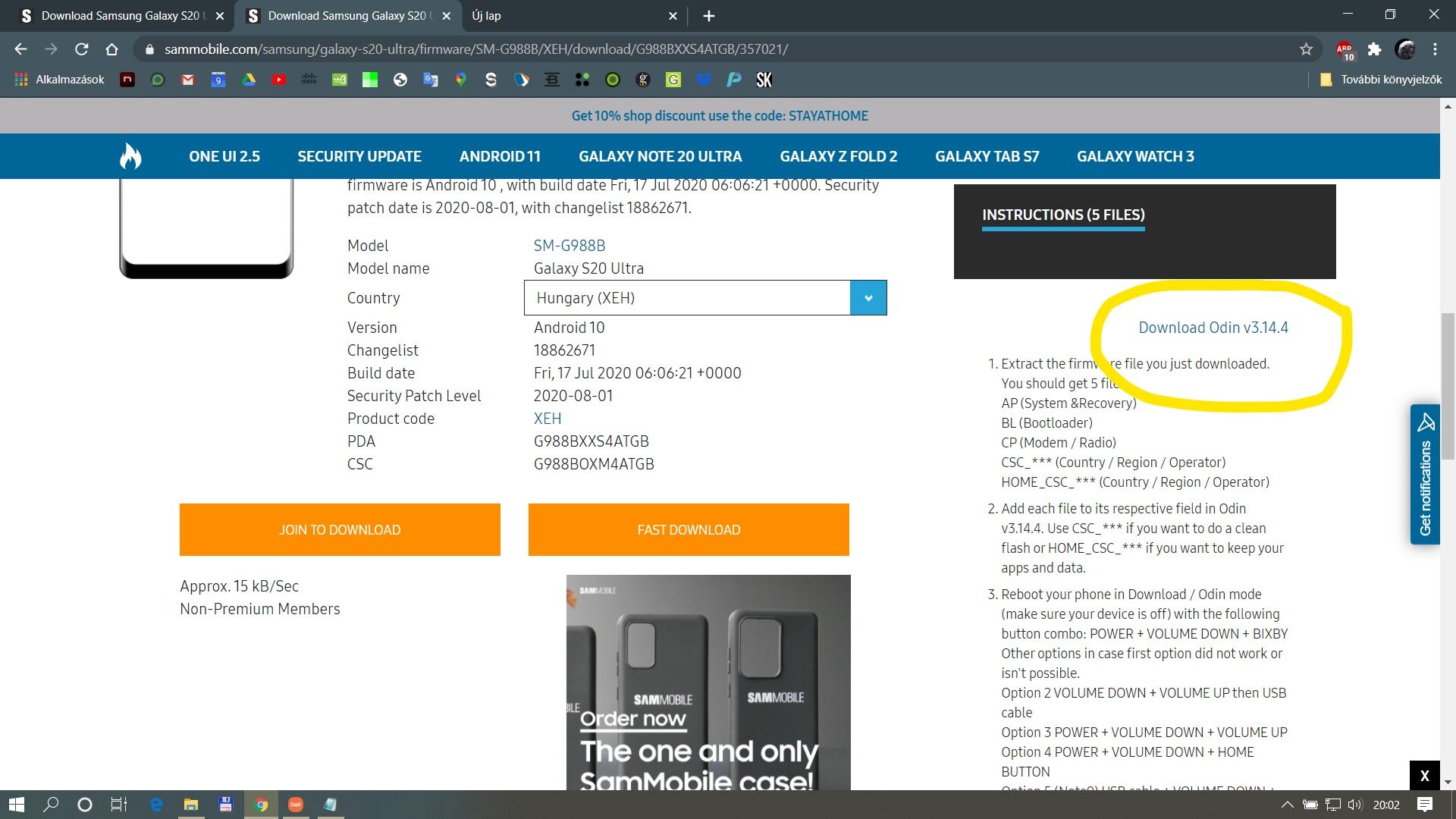
Task: Open the Dropbox bookmark
Action: pyautogui.click(x=704, y=80)
